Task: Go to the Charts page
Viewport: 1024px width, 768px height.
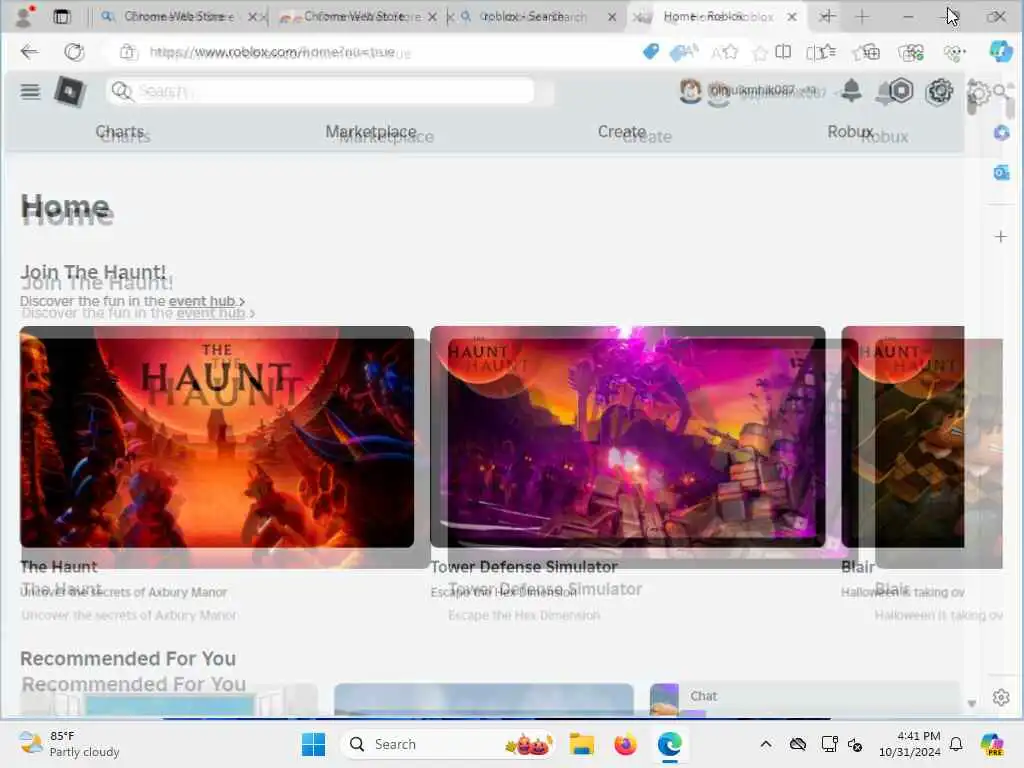Action: click(120, 132)
